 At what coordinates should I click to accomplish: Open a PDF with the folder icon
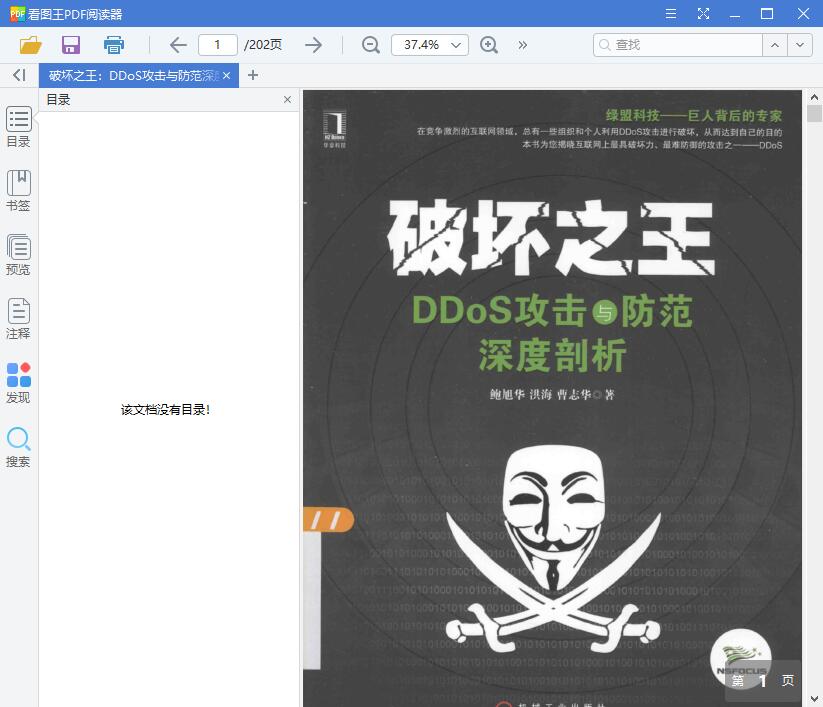pyautogui.click(x=30, y=45)
